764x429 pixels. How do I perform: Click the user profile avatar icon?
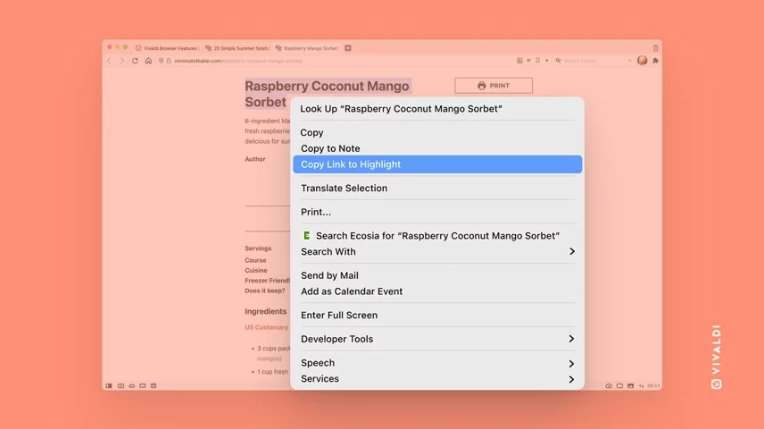(x=642, y=61)
